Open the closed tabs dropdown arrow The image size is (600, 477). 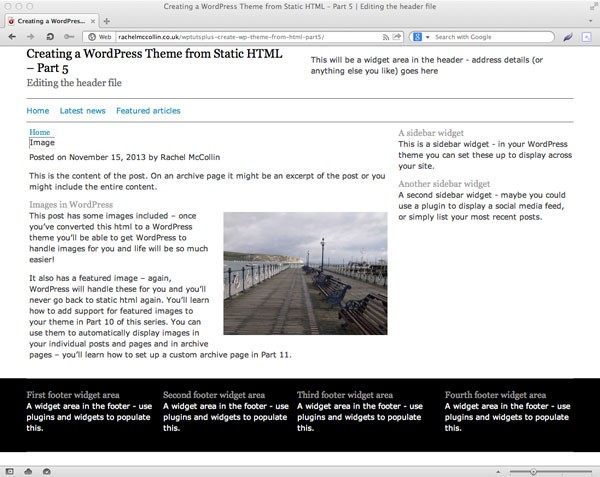click(x=591, y=21)
